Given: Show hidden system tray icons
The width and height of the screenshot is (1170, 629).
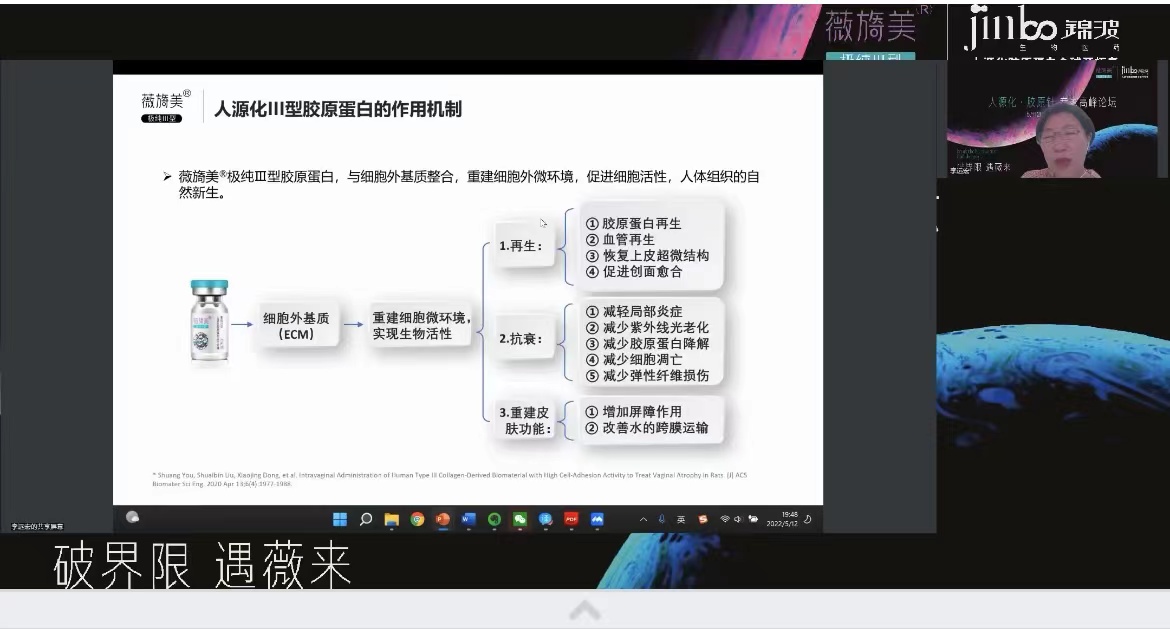Looking at the screenshot, I should [643, 519].
